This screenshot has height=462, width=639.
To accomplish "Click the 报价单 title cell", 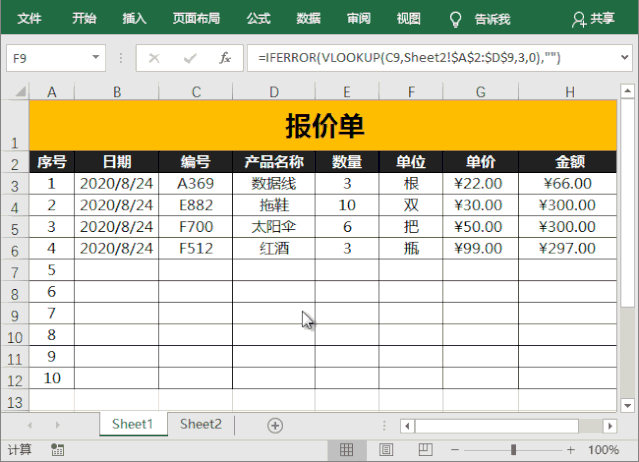I will [x=323, y=125].
